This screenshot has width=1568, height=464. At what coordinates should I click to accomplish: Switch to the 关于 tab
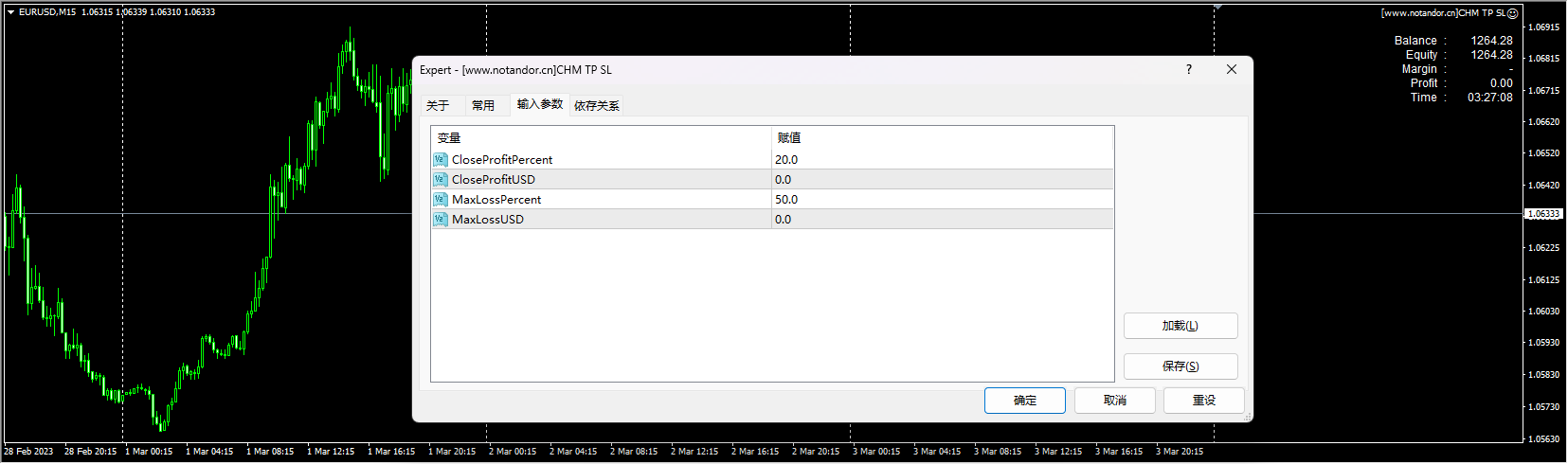[x=438, y=106]
